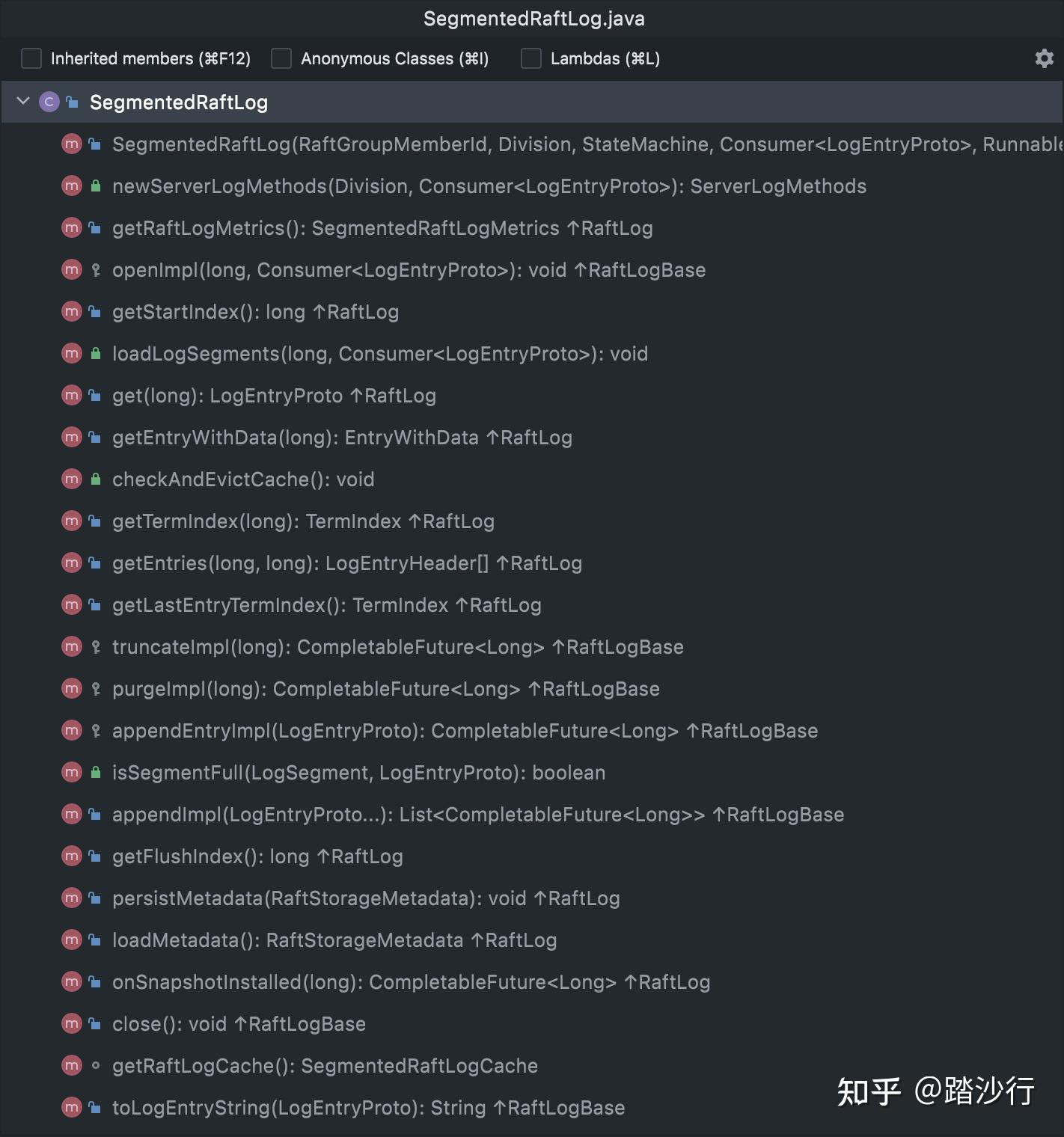Open structure view settings via gear icon

pos(1043,58)
